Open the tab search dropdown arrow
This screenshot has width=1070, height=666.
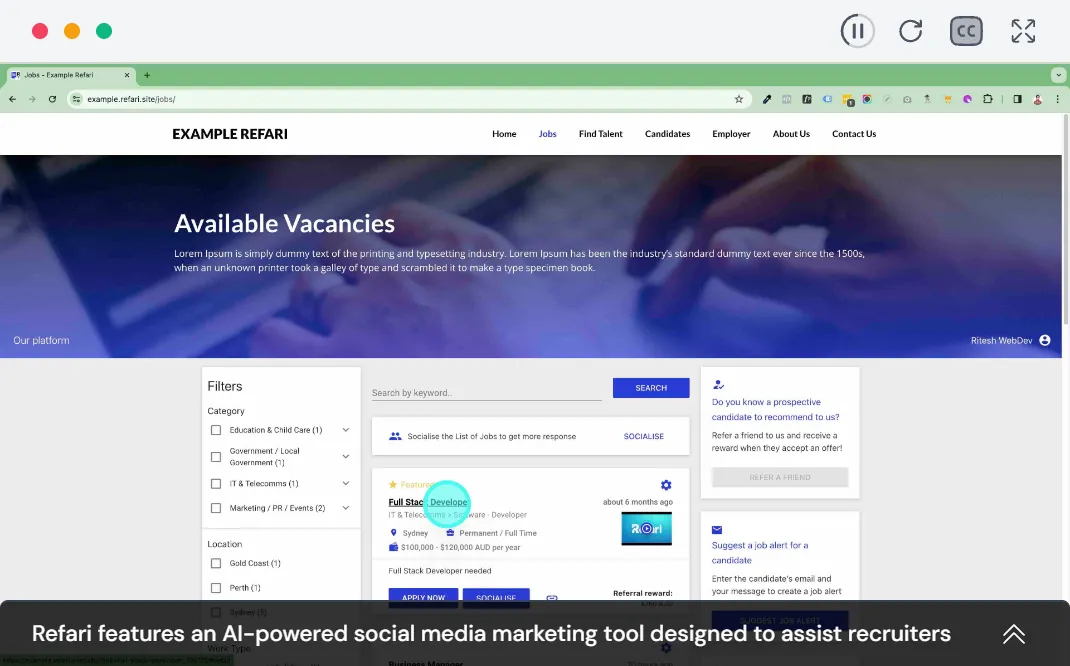[x=1058, y=75]
